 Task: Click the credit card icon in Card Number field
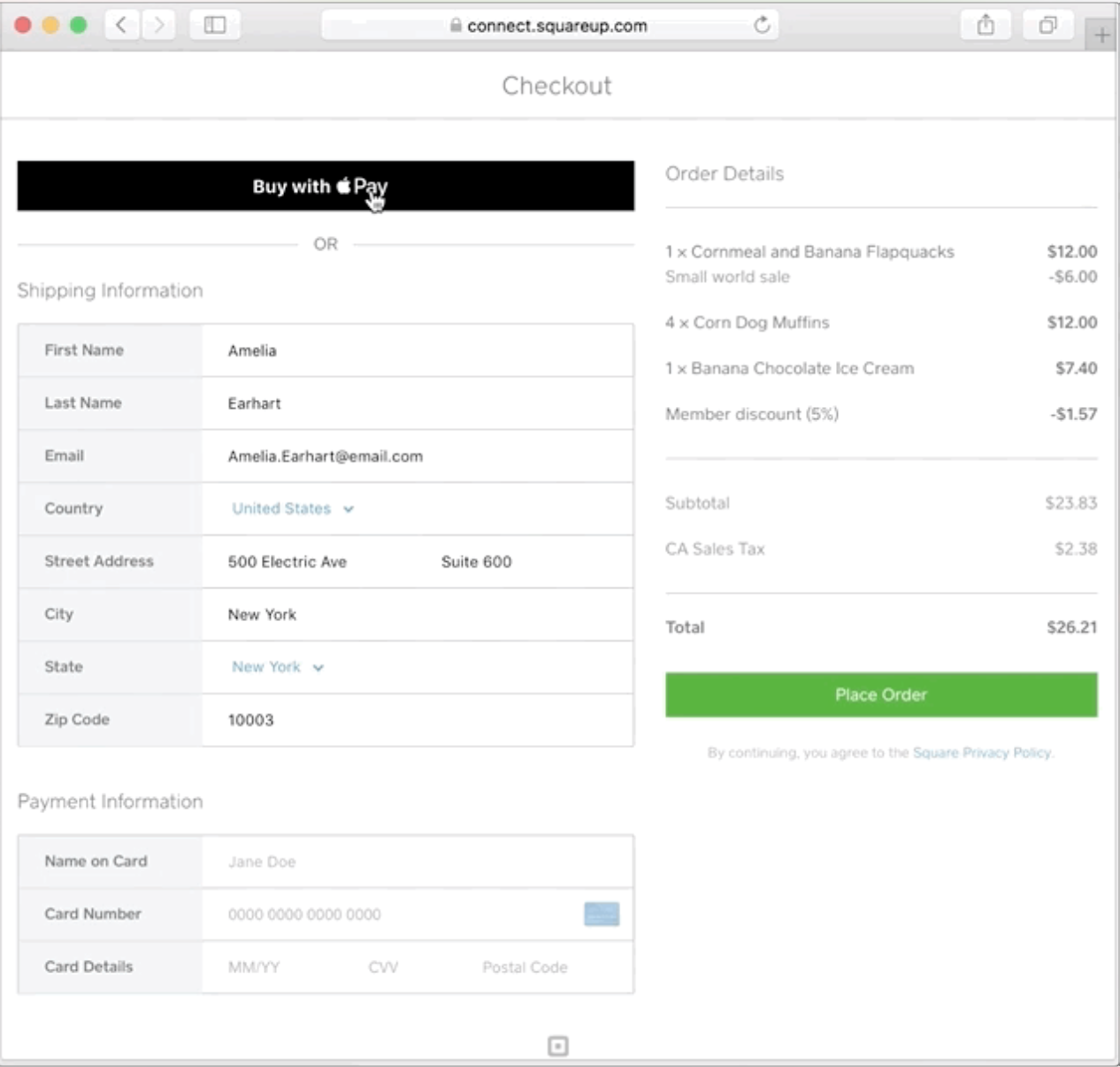[602, 914]
